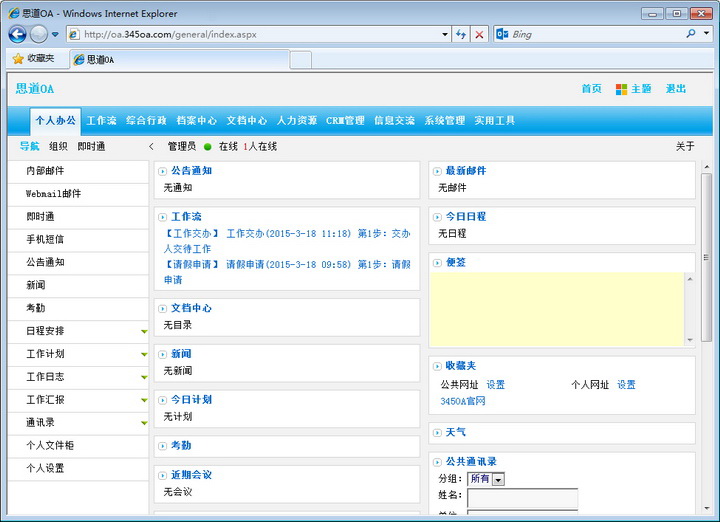Open the 综合行政 main menu tab
720x522 pixels.
click(146, 121)
